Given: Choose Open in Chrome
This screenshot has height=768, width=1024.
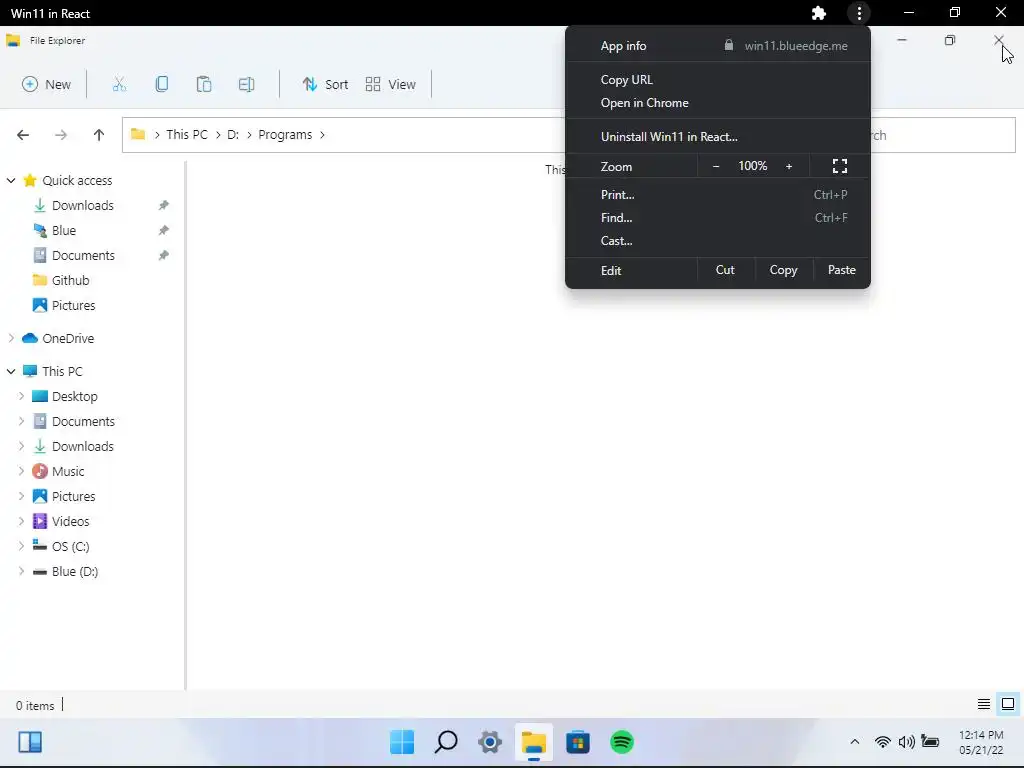Looking at the screenshot, I should click(x=718, y=103).
